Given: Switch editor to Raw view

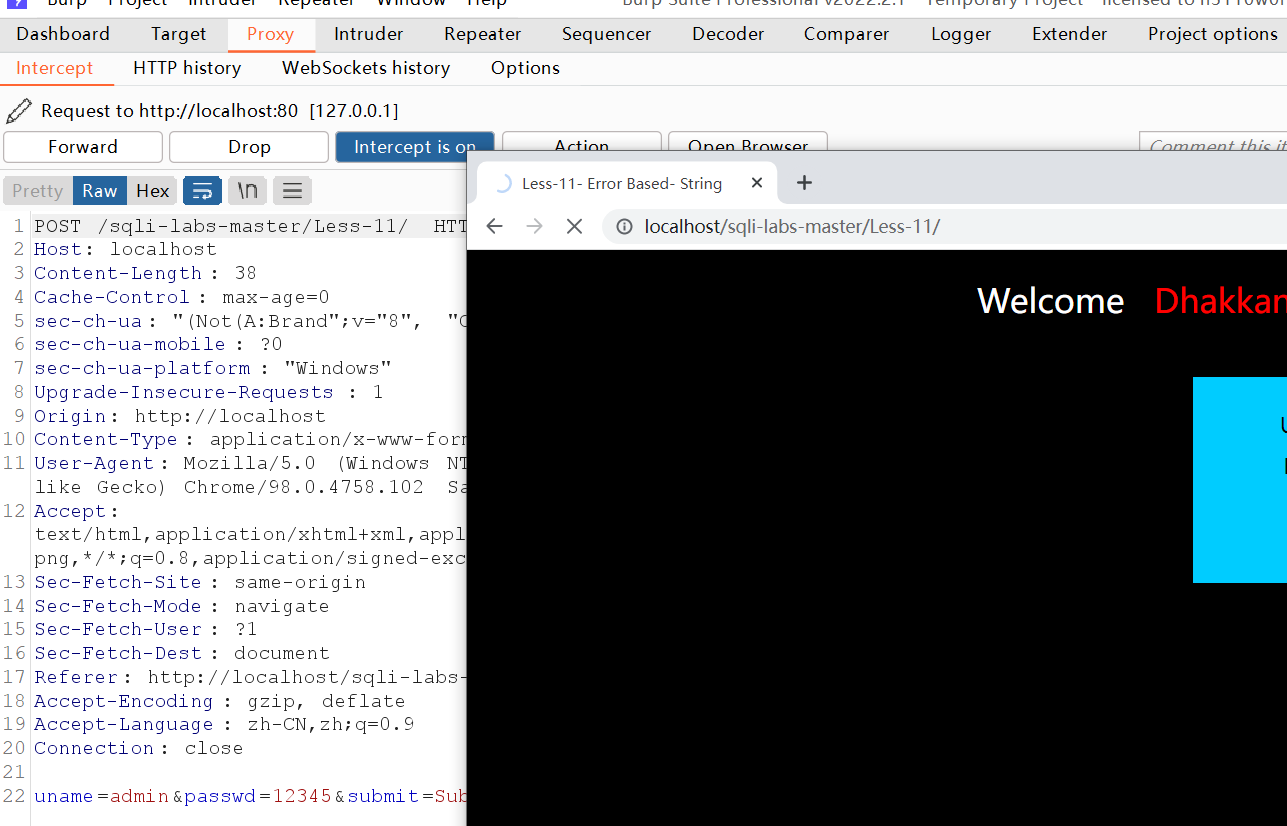Looking at the screenshot, I should pyautogui.click(x=100, y=191).
